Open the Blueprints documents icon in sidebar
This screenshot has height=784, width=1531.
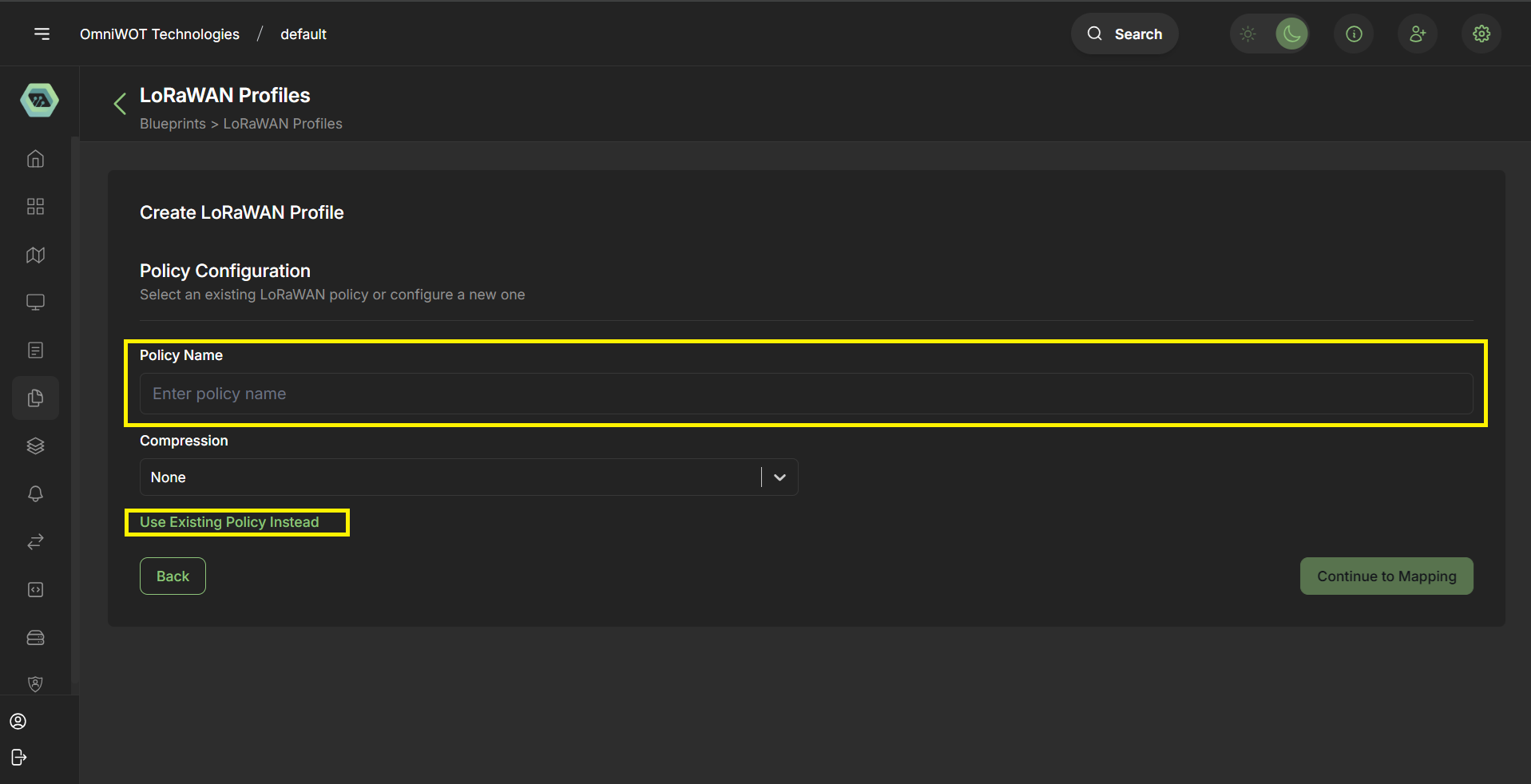[x=35, y=350]
